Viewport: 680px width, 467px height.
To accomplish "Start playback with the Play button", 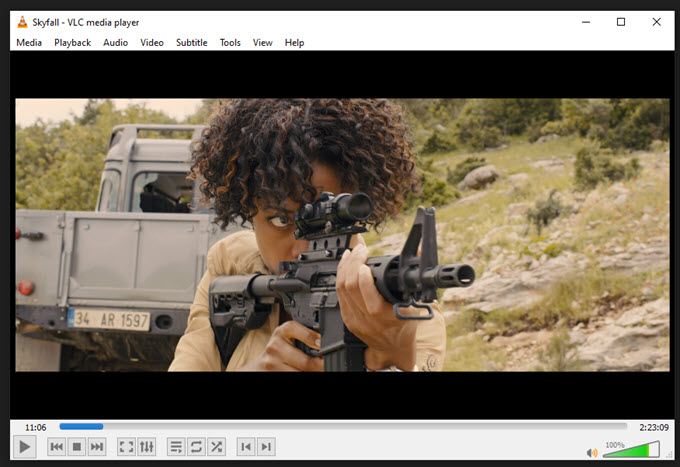I will (25, 447).
